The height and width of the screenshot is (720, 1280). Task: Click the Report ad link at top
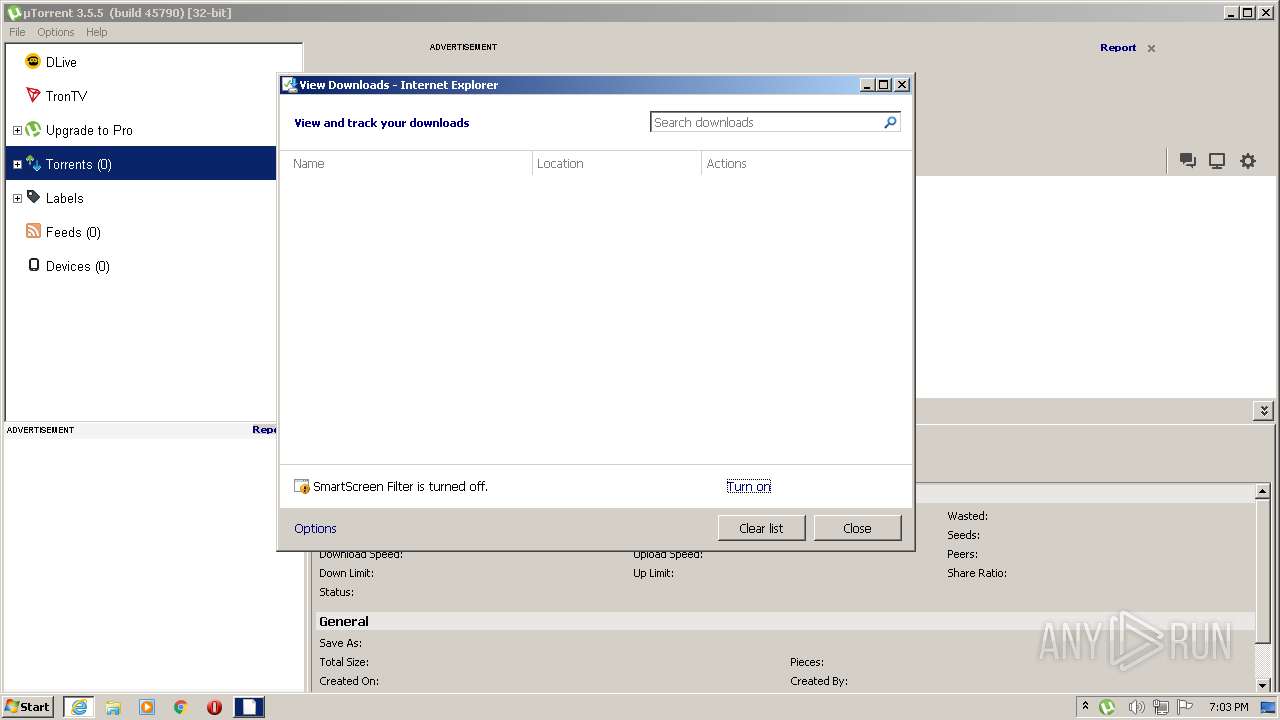point(1118,48)
